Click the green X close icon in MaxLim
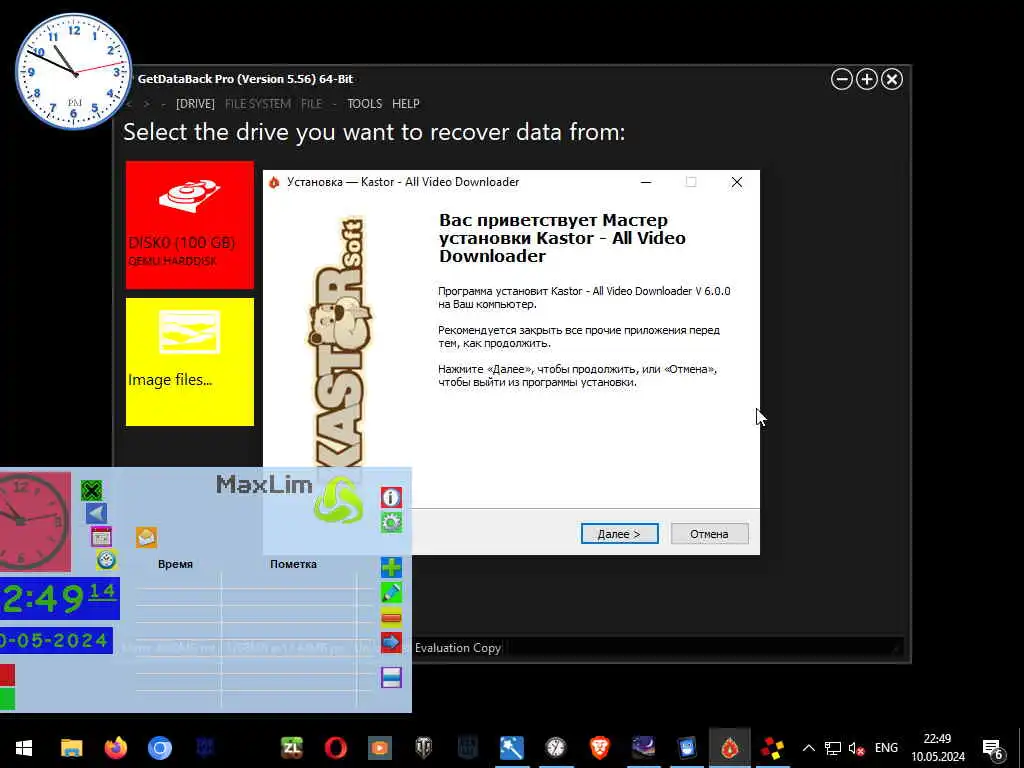Image resolution: width=1024 pixels, height=768 pixels. tap(91, 490)
